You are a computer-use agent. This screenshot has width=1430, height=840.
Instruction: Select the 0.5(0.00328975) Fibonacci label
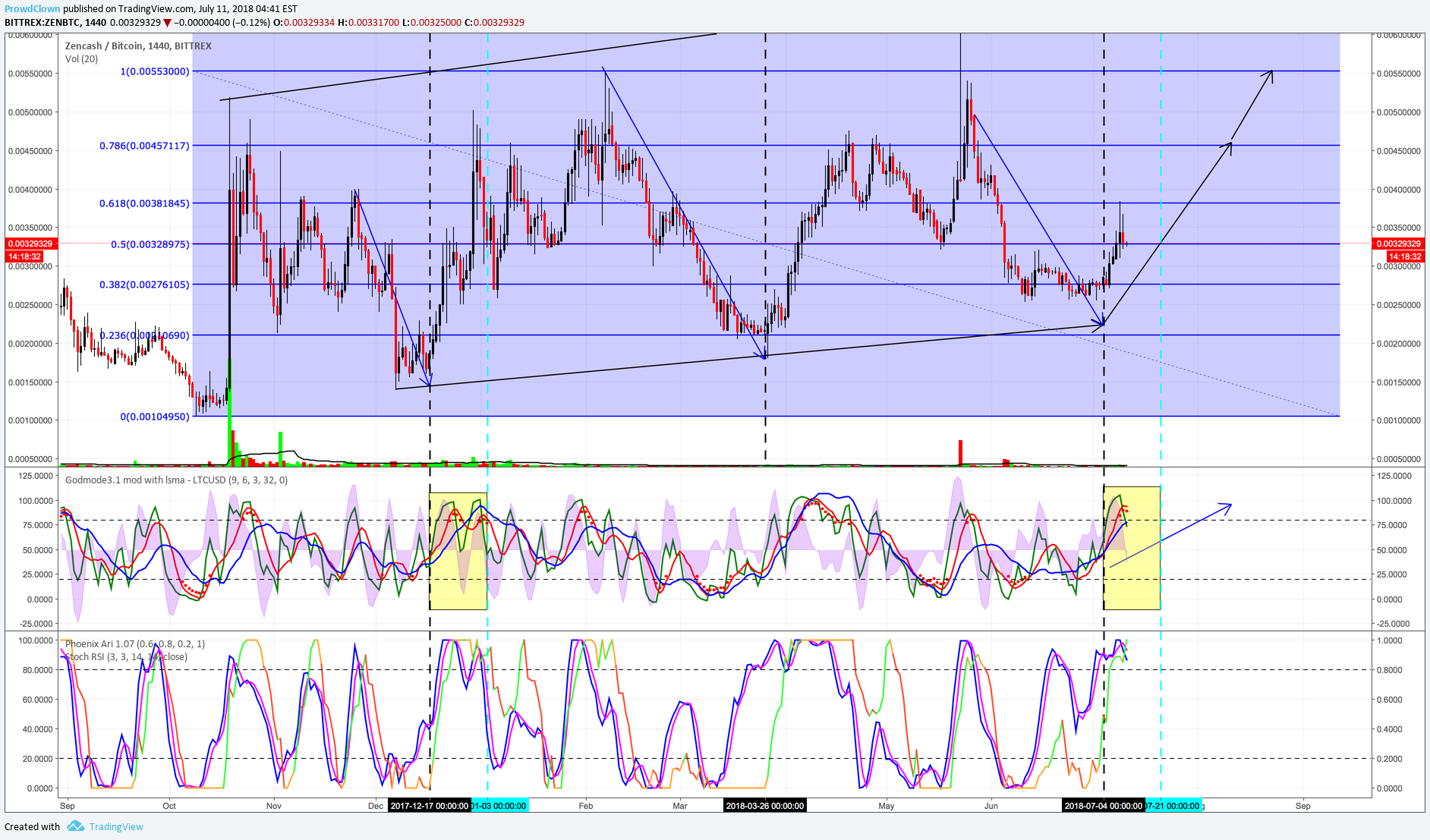[150, 244]
